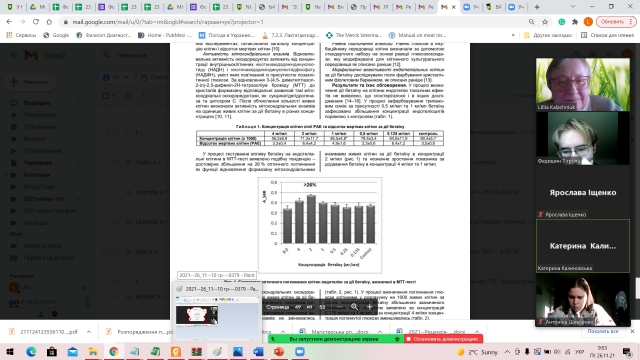Click the magnifier fit-zoom icon in PDF toolbar
Image resolution: width=640 pixels, height=360 pixels.
(x=354, y=307)
